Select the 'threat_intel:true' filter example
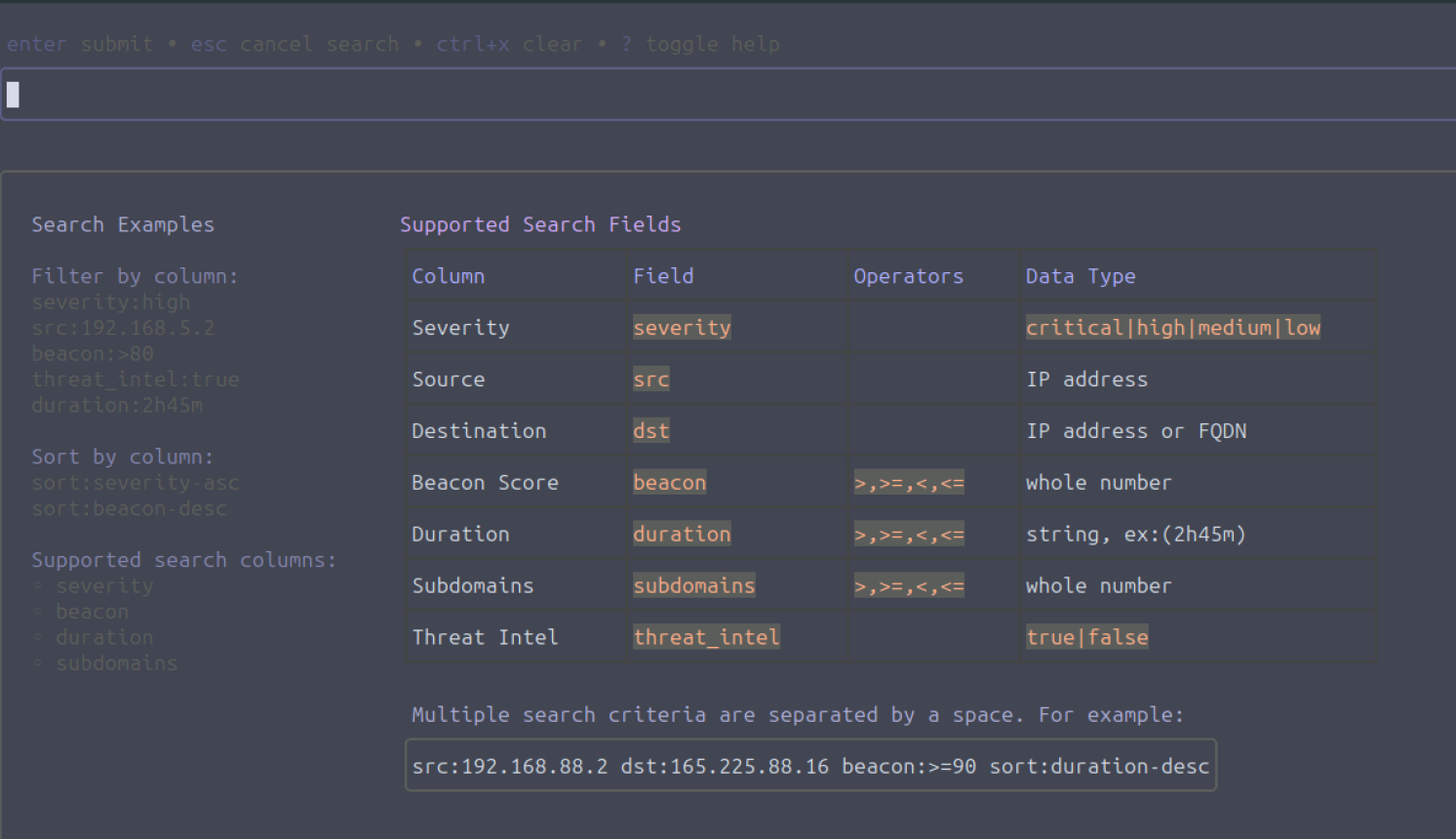Image resolution: width=1456 pixels, height=839 pixels. [x=135, y=380]
